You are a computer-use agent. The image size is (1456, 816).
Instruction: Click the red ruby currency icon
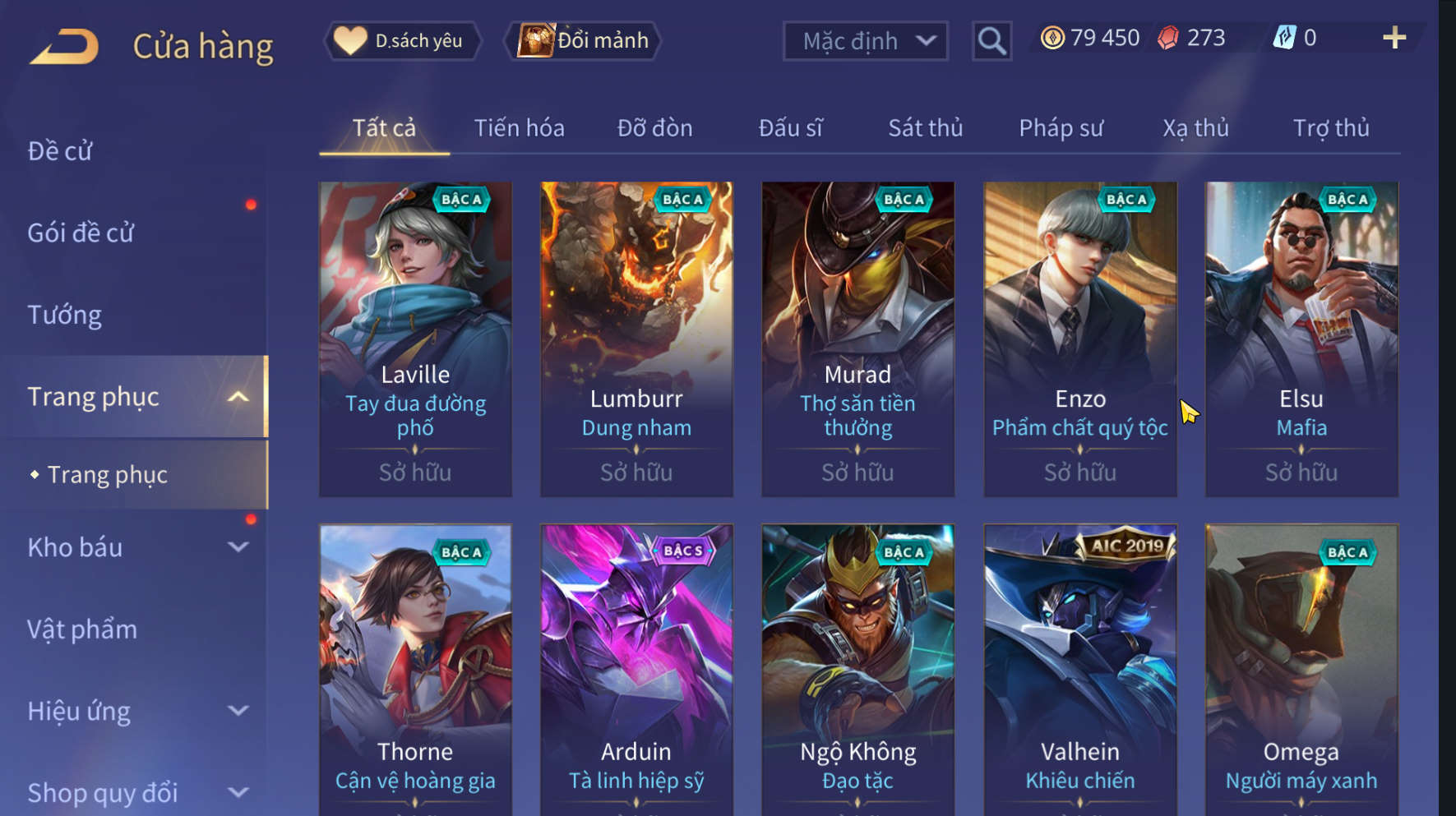(1168, 38)
